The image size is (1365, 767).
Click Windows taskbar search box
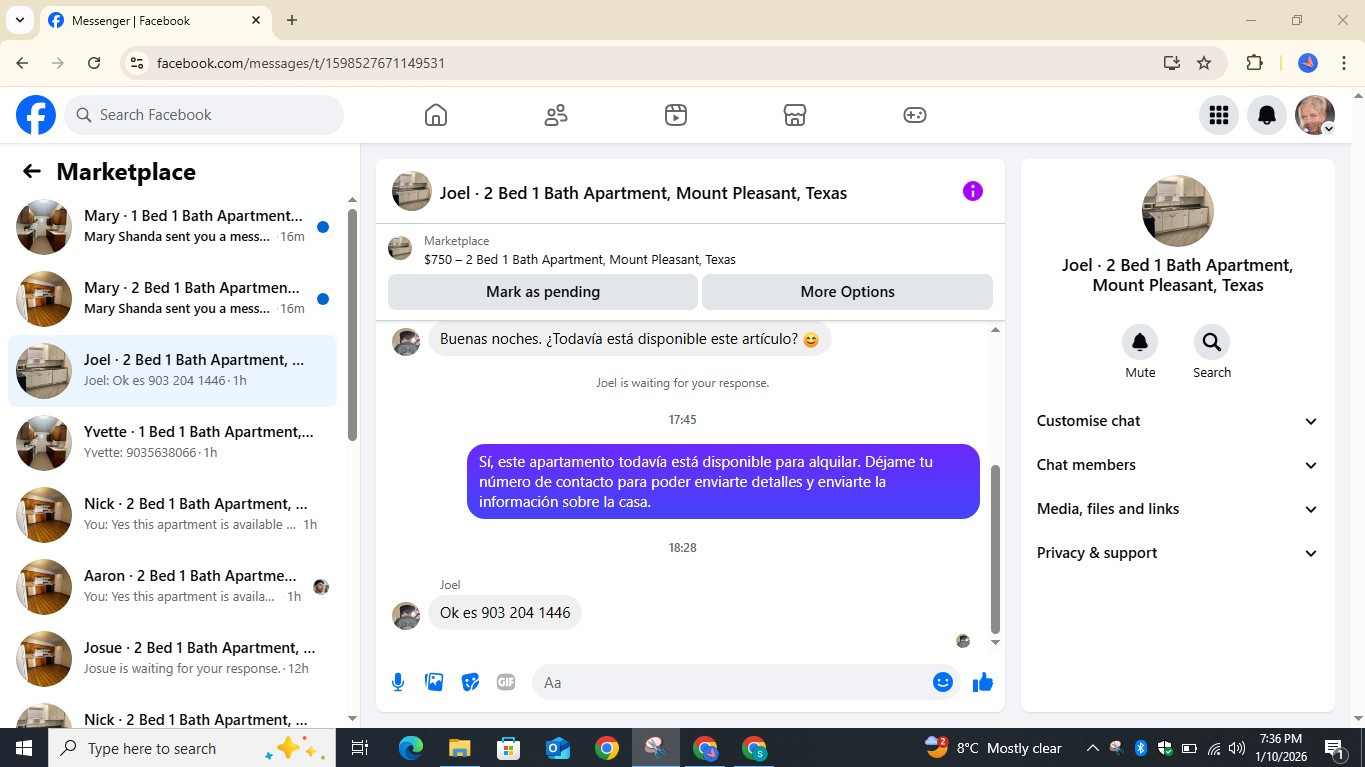(x=190, y=748)
